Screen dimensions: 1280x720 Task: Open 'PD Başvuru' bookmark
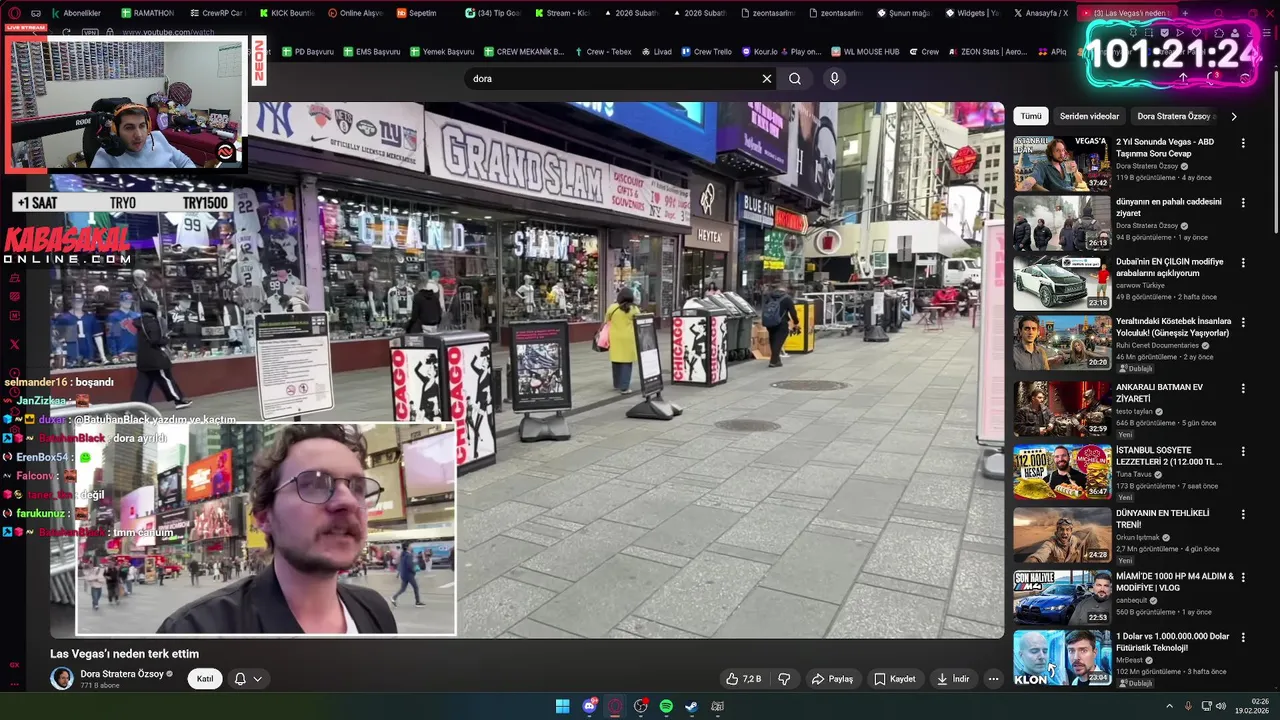[x=308, y=52]
